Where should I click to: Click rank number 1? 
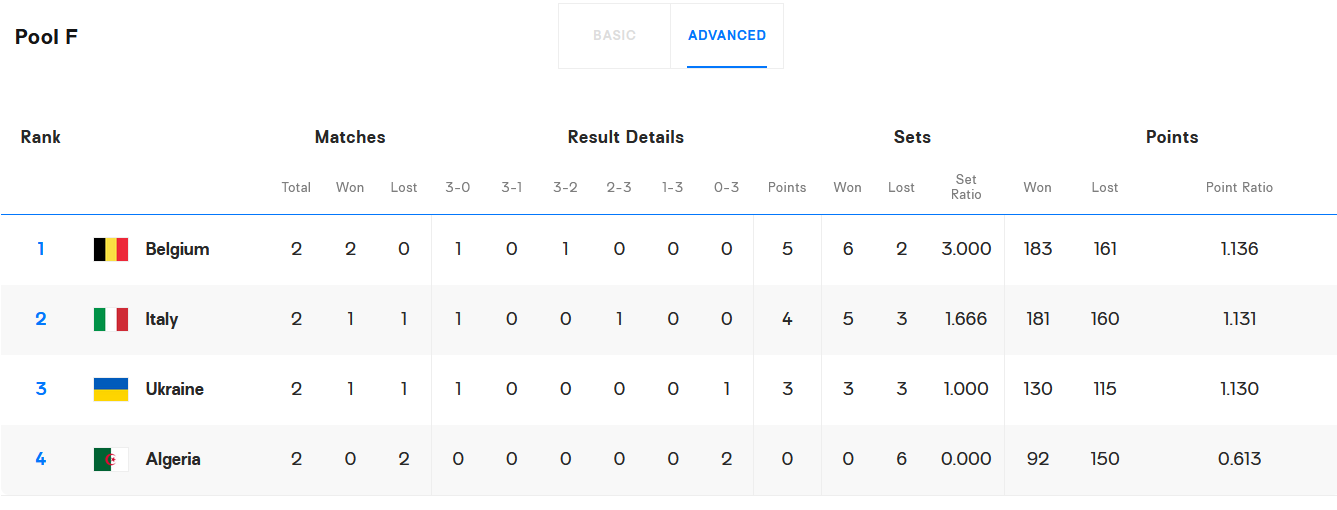click(x=41, y=249)
